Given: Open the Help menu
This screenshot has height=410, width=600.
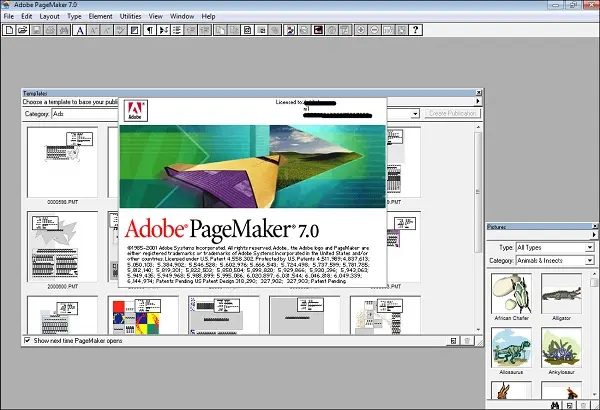Looking at the screenshot, I should tap(209, 16).
